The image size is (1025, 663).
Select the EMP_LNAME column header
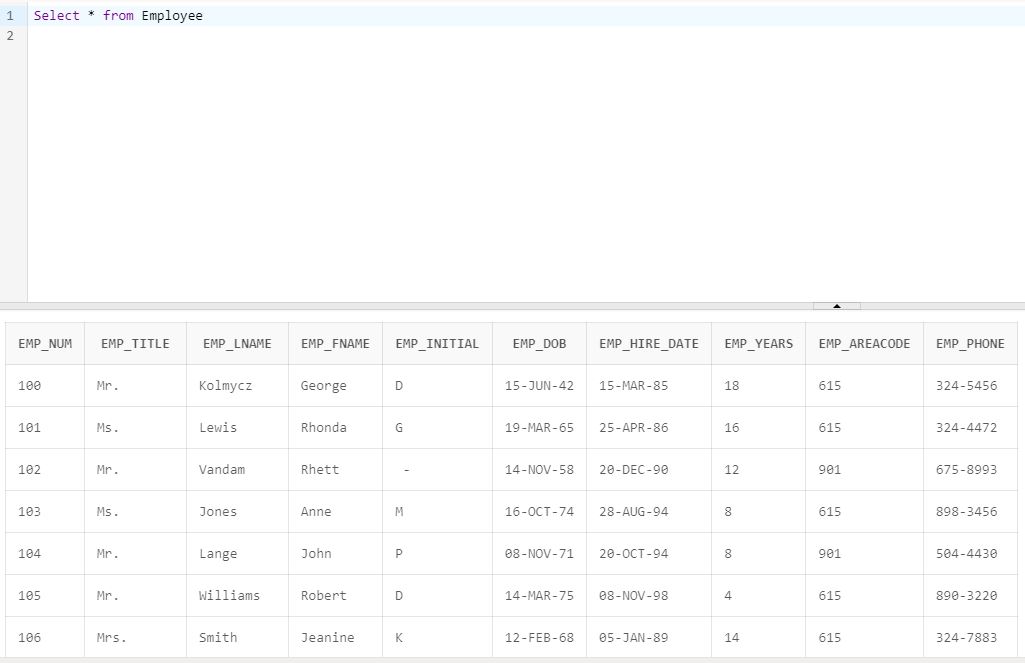236,342
